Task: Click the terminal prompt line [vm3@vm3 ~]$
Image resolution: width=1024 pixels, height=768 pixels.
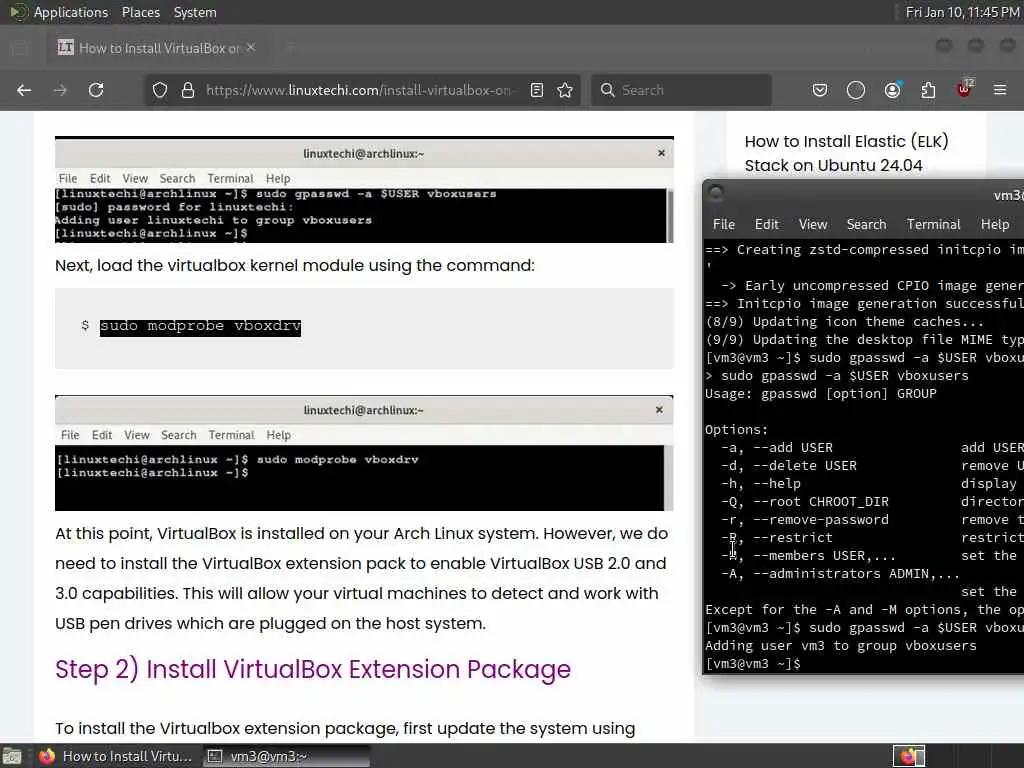Action: pyautogui.click(x=753, y=664)
